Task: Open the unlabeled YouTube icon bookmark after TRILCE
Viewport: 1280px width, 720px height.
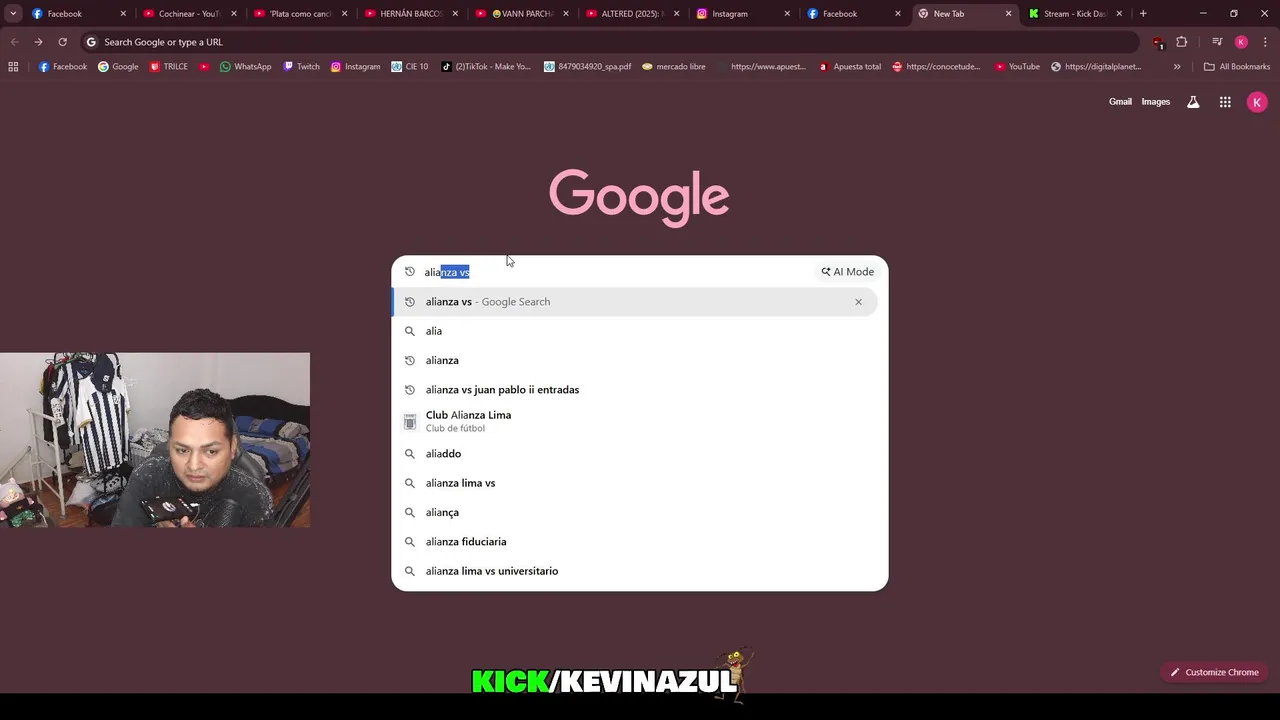Action: (205, 67)
